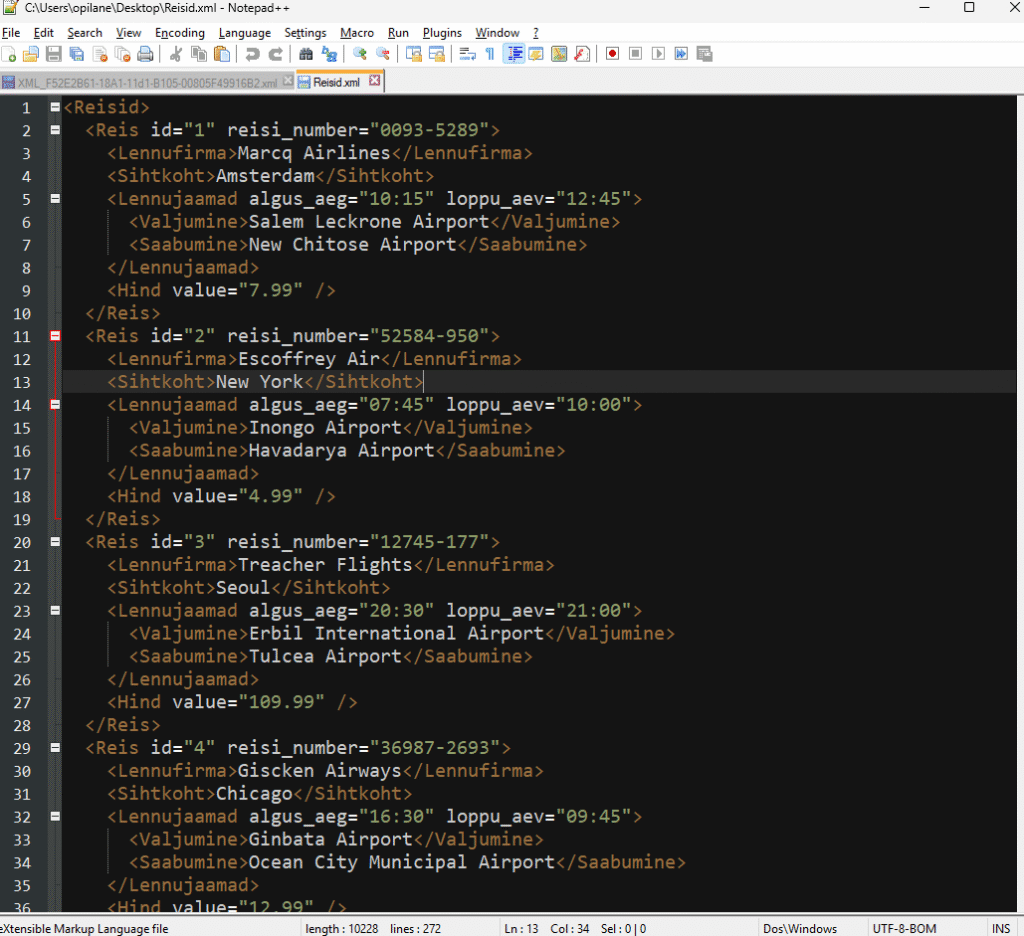
Task: Collapse the root Reisid node on line 1
Action: pos(55,107)
